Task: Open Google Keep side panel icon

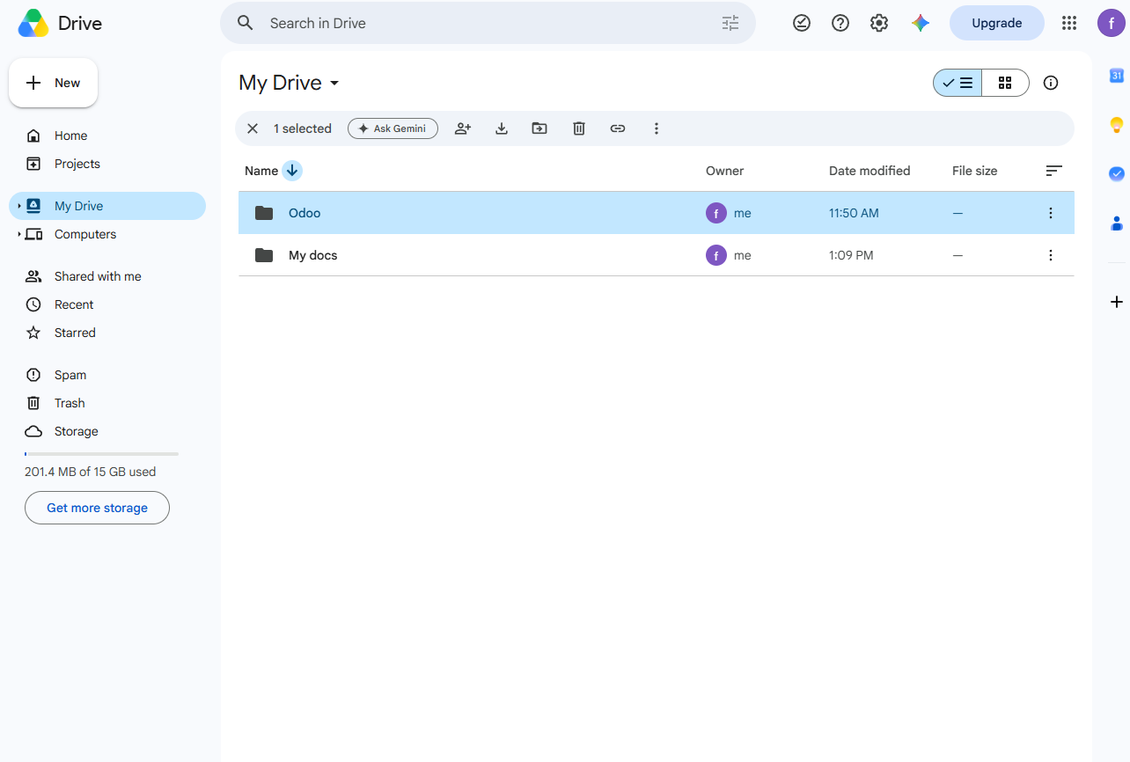Action: click(1116, 125)
